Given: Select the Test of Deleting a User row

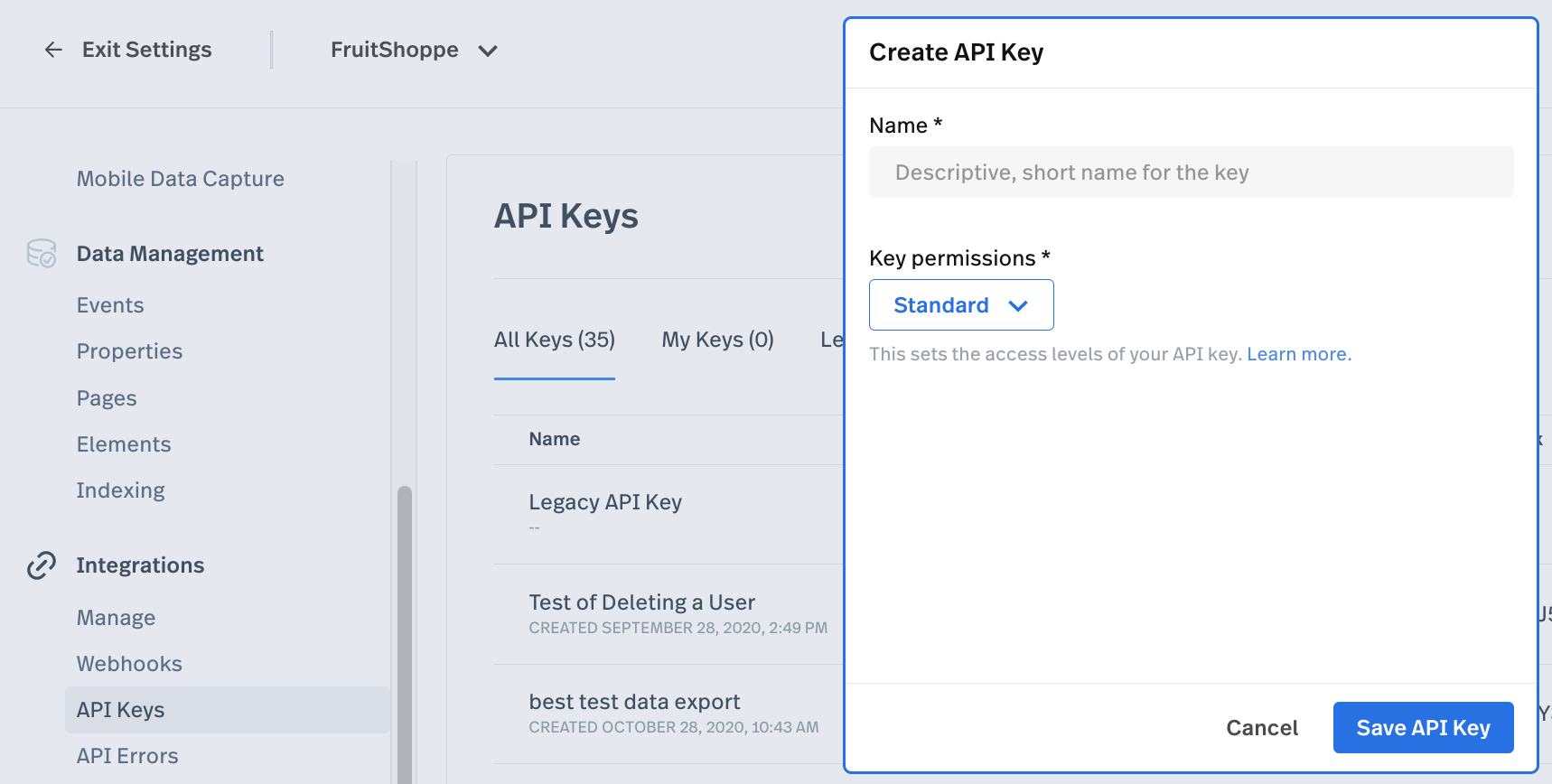Looking at the screenshot, I should [x=668, y=614].
